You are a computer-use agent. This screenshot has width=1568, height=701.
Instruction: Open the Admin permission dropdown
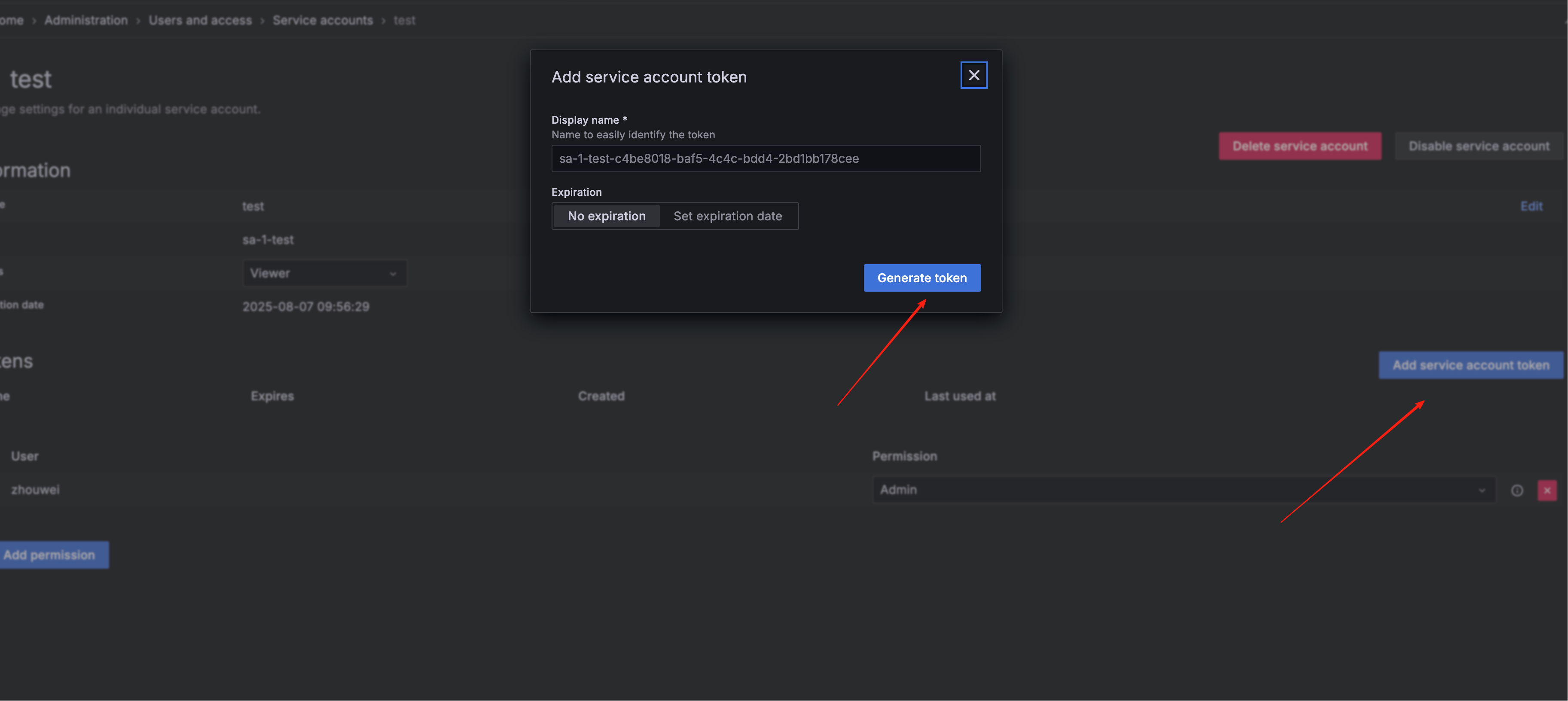click(1184, 490)
